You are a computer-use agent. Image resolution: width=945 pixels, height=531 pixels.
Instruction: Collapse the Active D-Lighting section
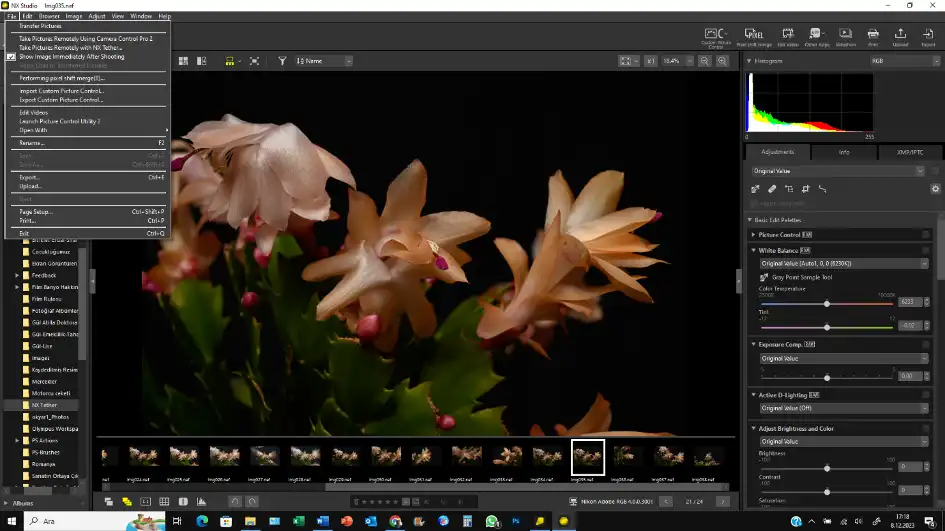[x=753, y=395]
